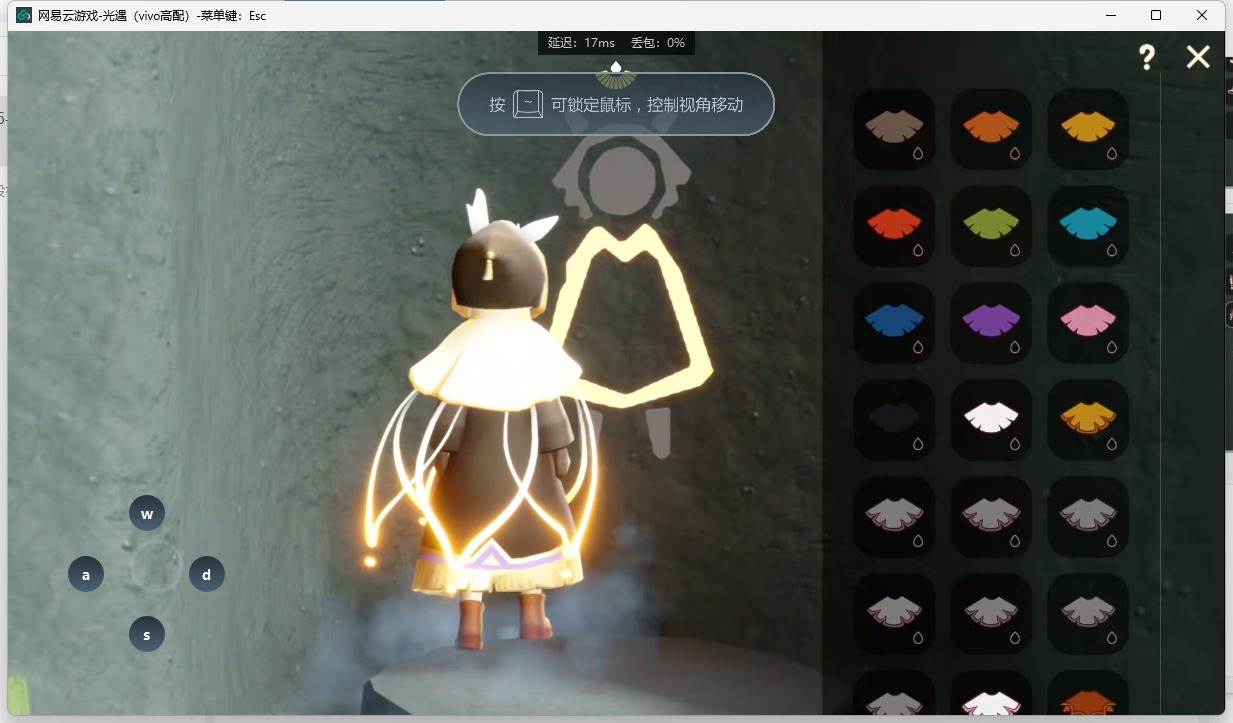Click the "丢包：0%" packet loss readout

[658, 43]
